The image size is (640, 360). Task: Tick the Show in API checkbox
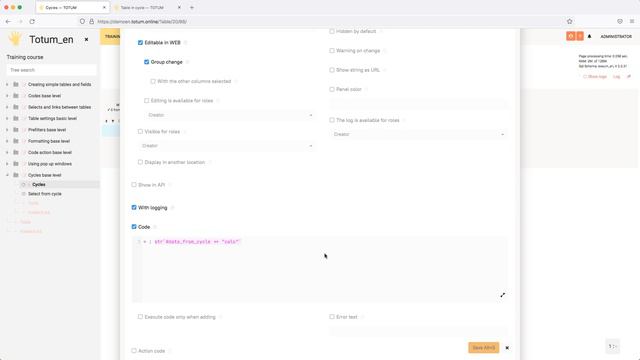tap(134, 185)
